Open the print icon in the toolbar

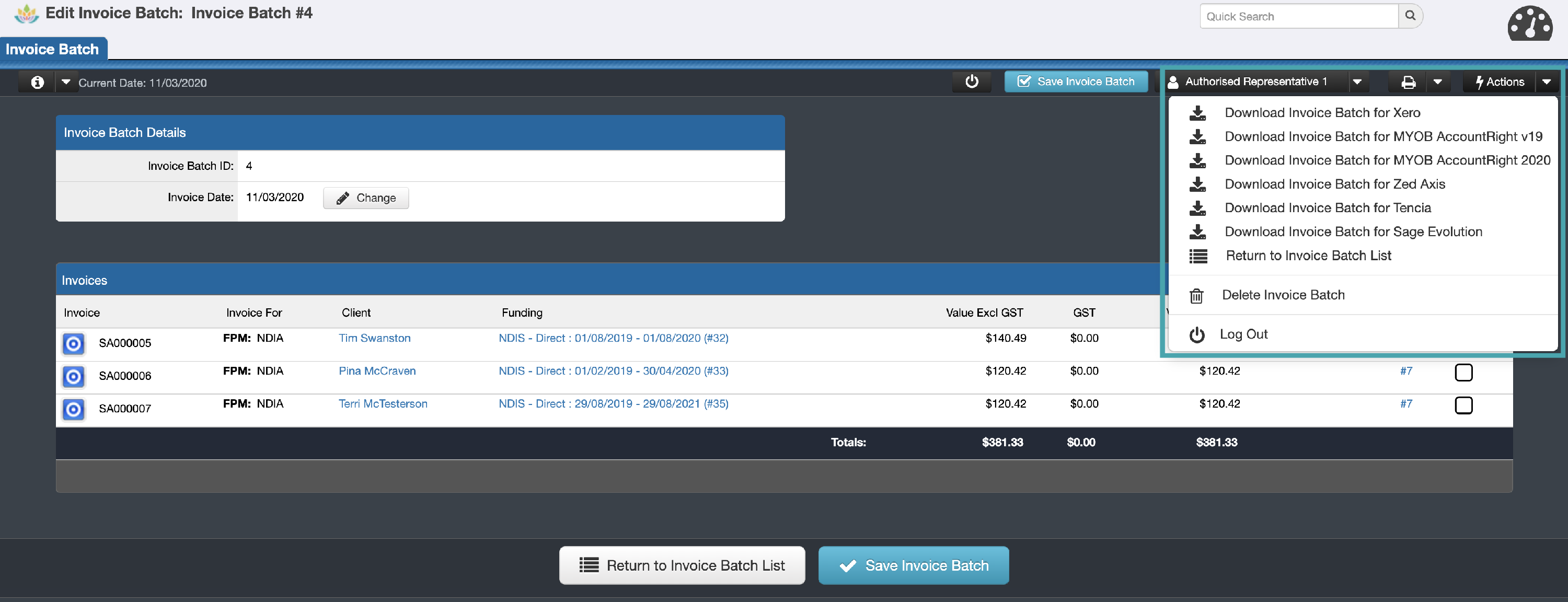[x=1409, y=82]
